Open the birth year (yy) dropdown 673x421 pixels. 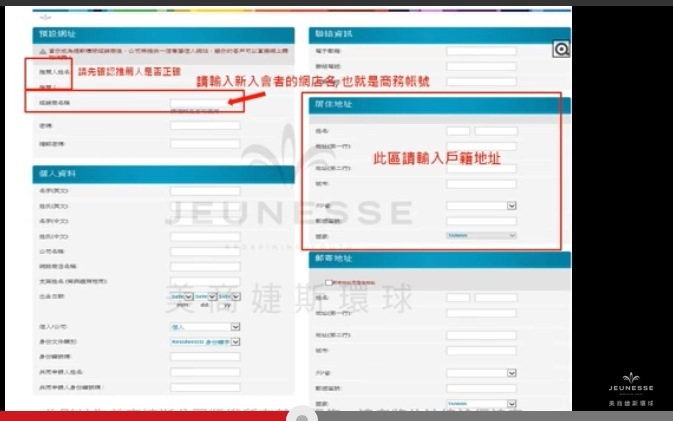[229, 297]
